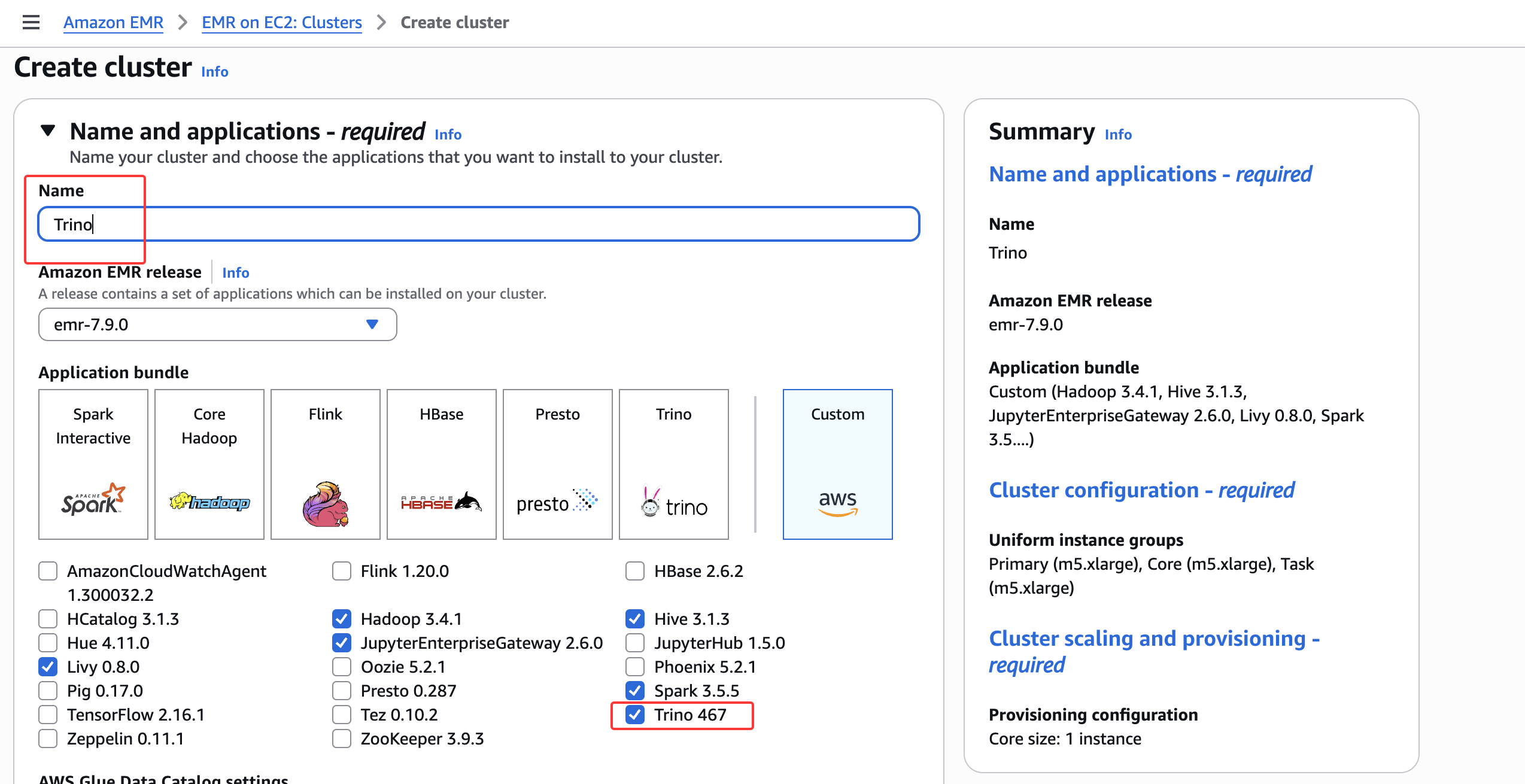
Task: Select the Spark Interactive bundle card
Action: point(93,464)
